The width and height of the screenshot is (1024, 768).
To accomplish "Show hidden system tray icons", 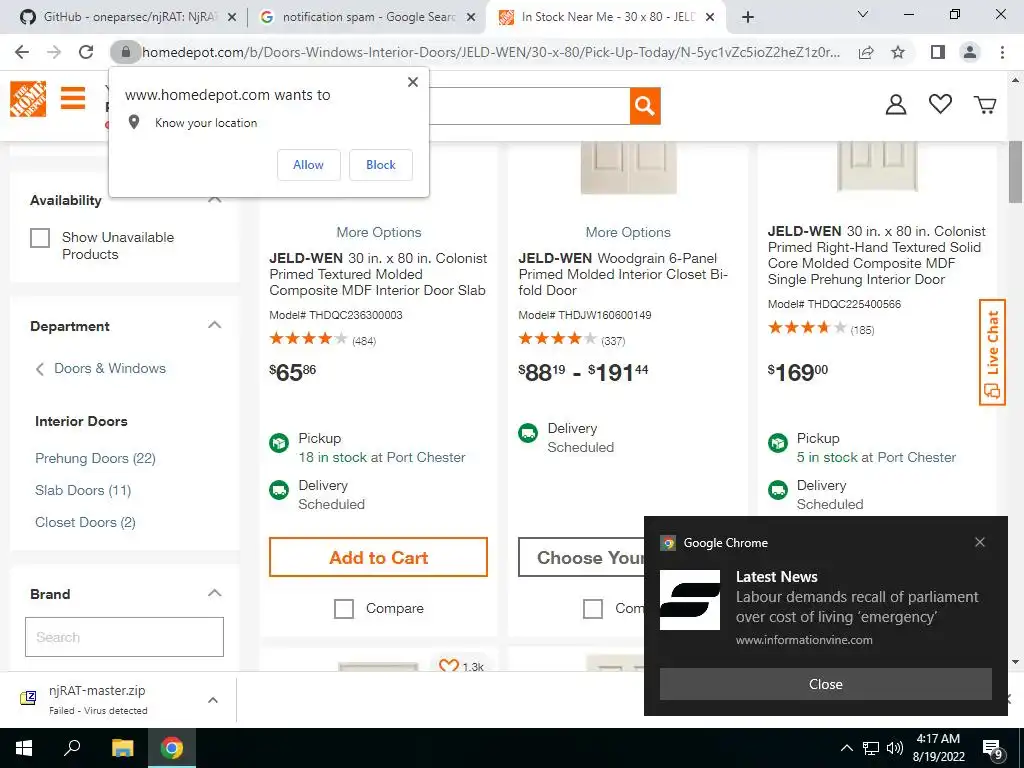I will pyautogui.click(x=846, y=748).
